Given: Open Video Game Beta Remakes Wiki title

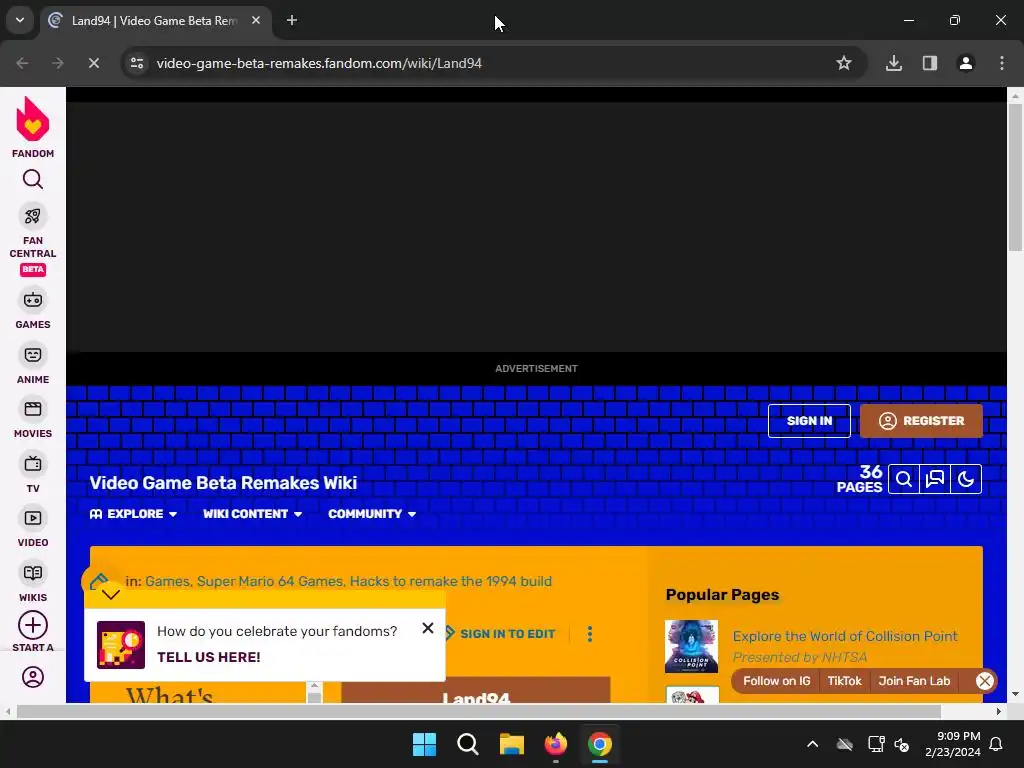Looking at the screenshot, I should pyautogui.click(x=223, y=483).
